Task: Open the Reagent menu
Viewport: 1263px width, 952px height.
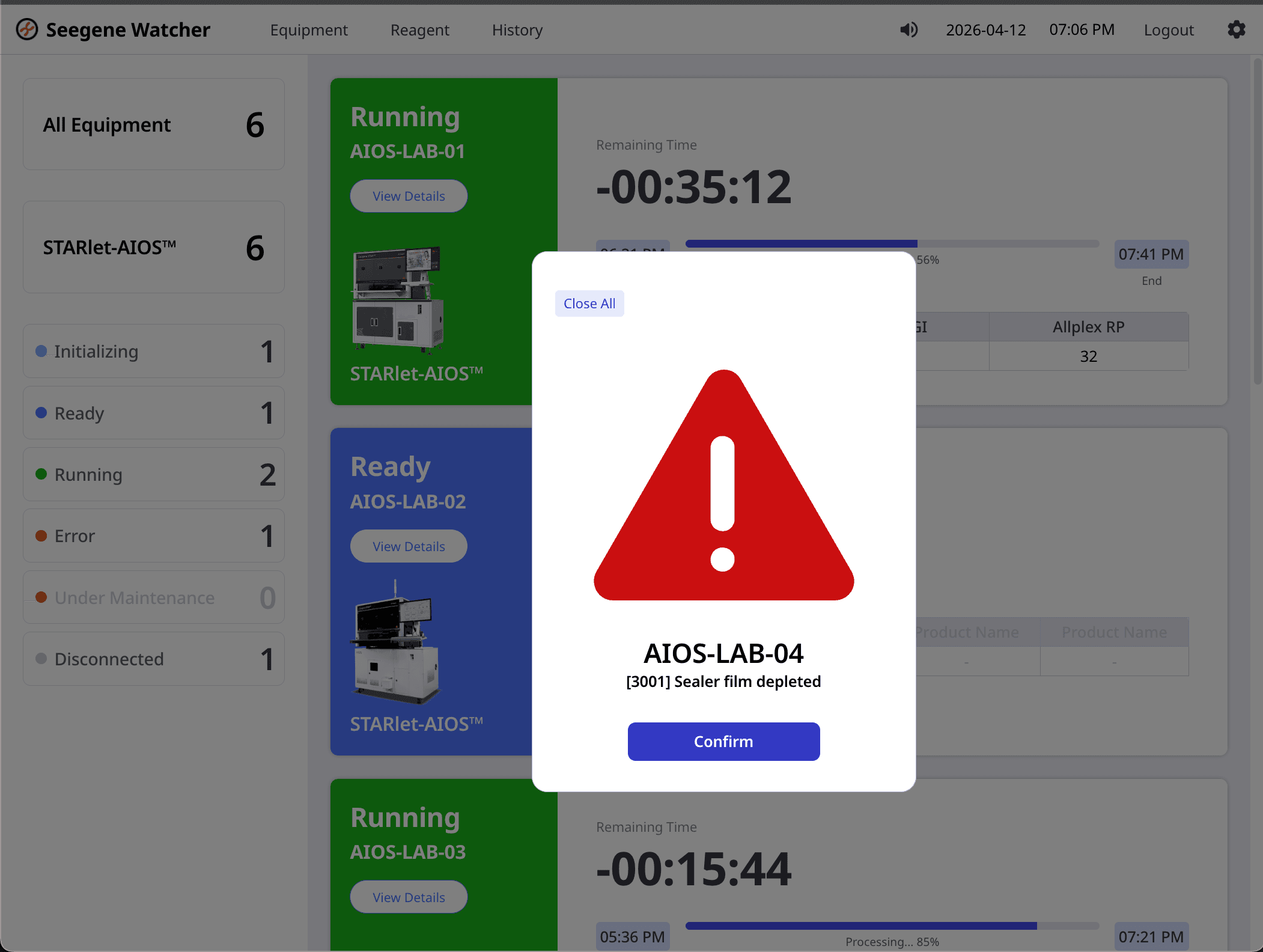Action: [x=419, y=29]
